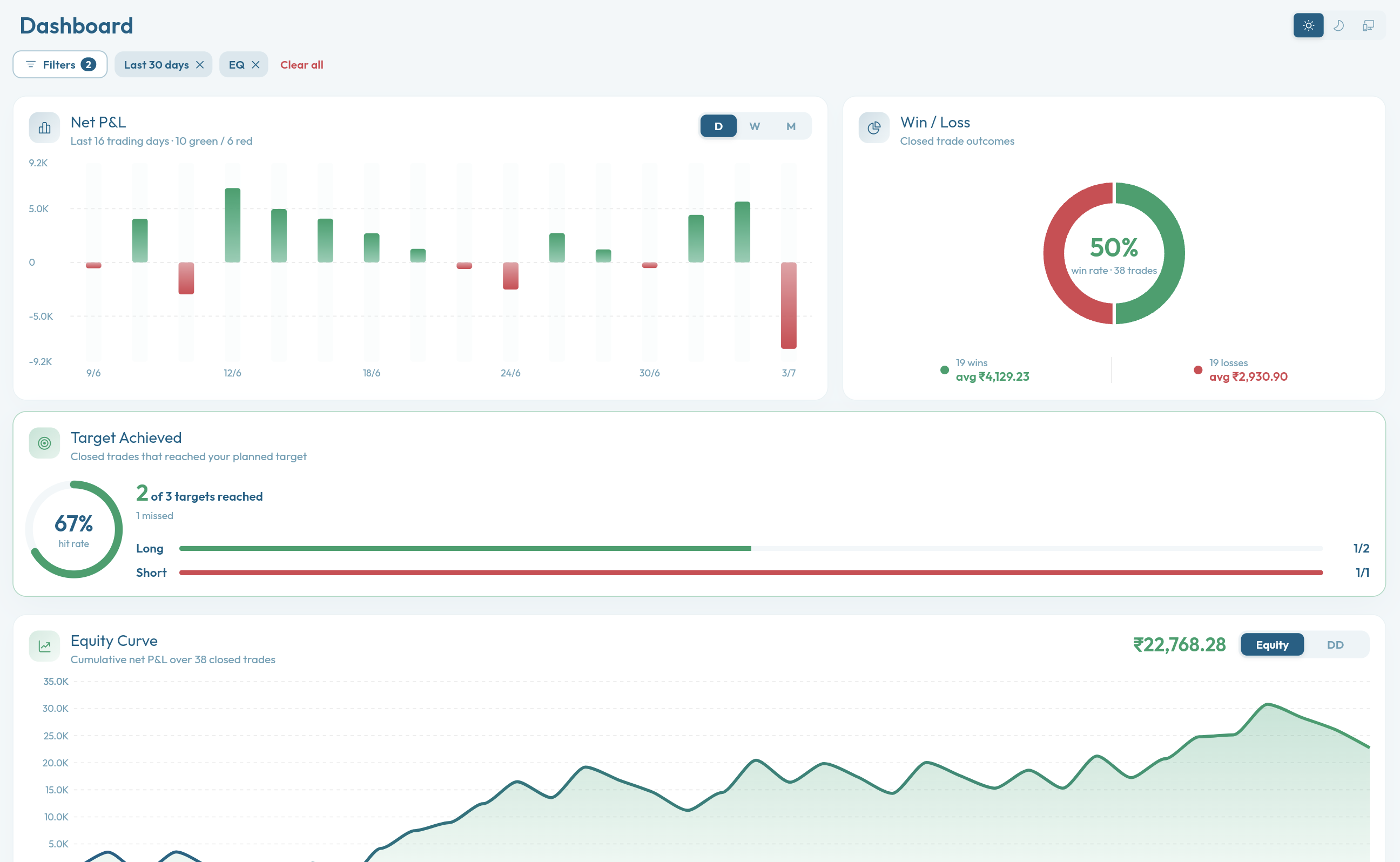Switch chart to DD drawdown view
1400x862 pixels.
tap(1336, 645)
